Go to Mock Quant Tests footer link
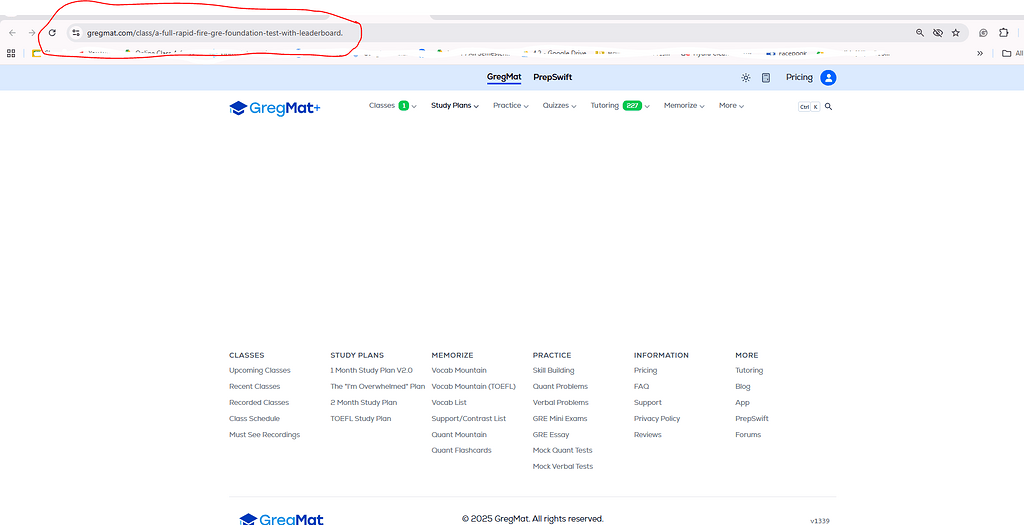The image size is (1024, 525). 562,451
